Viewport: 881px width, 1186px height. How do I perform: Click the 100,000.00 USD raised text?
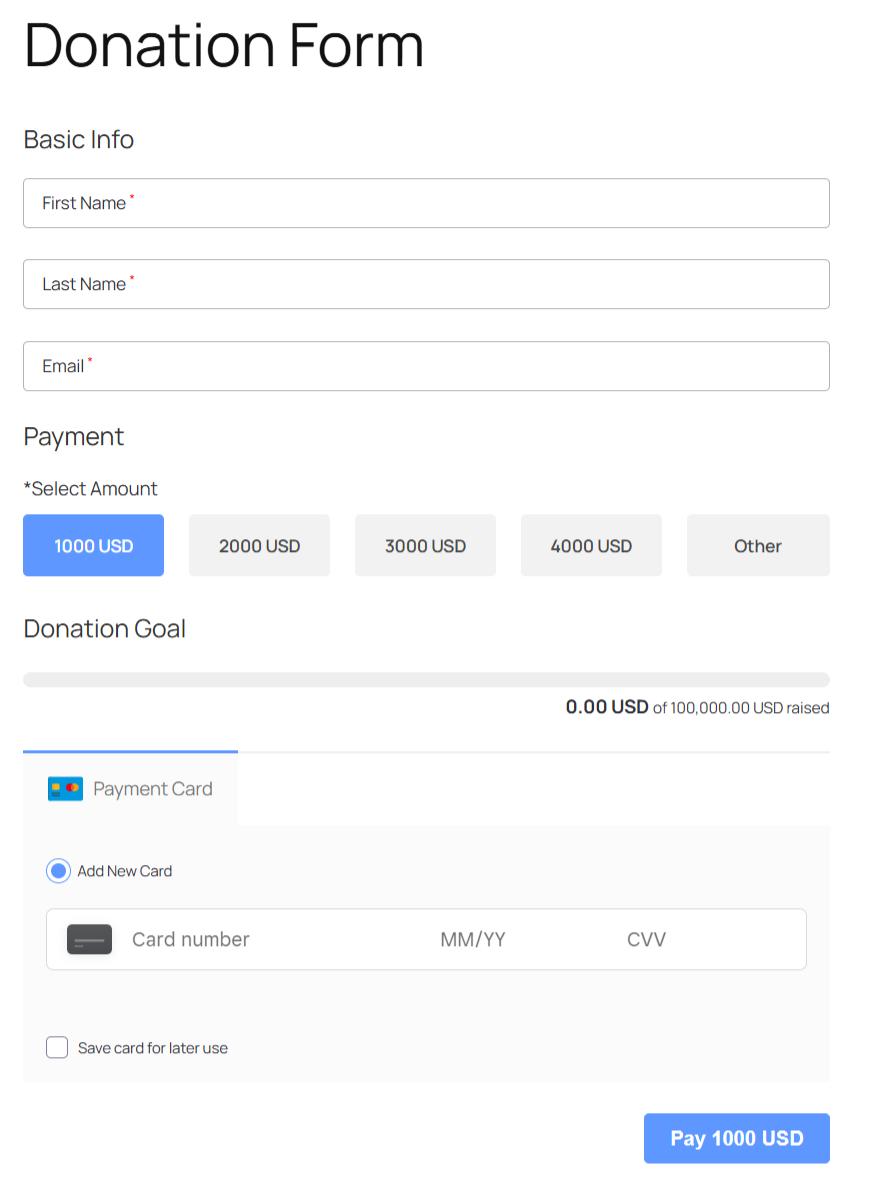click(x=741, y=708)
